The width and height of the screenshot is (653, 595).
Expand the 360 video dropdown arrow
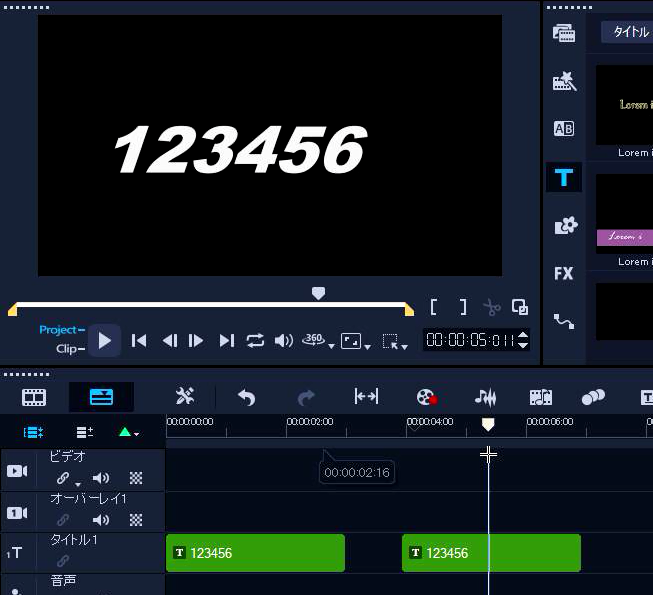click(331, 346)
